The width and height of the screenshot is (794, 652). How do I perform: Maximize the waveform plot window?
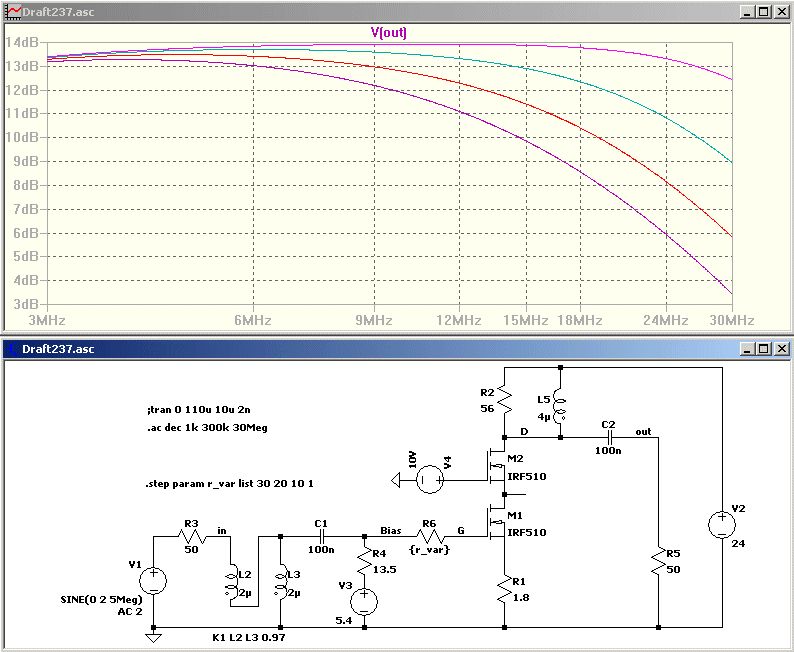pos(764,12)
